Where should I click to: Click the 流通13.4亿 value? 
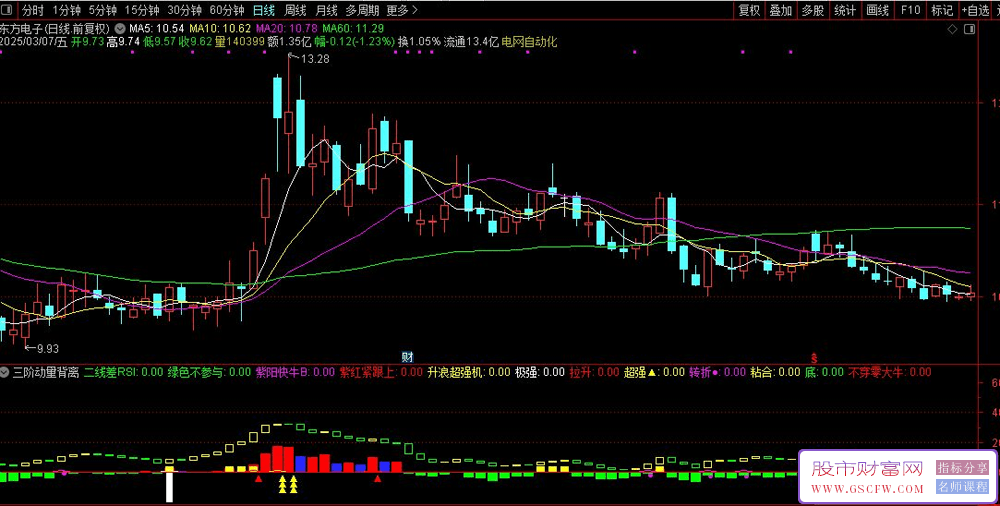pos(471,42)
